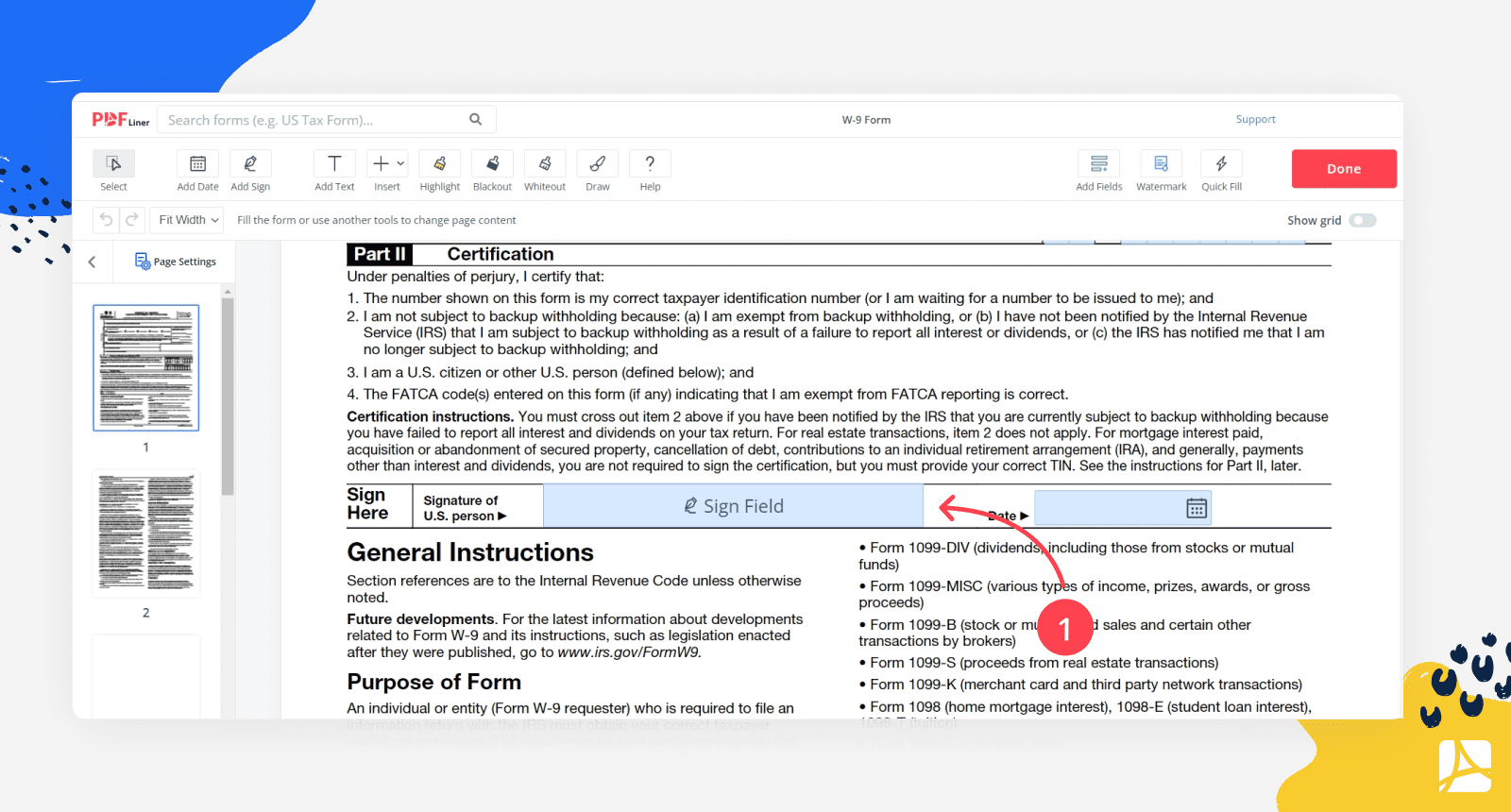1511x812 pixels.
Task: Click the PDFLiner logo
Action: [x=120, y=120]
